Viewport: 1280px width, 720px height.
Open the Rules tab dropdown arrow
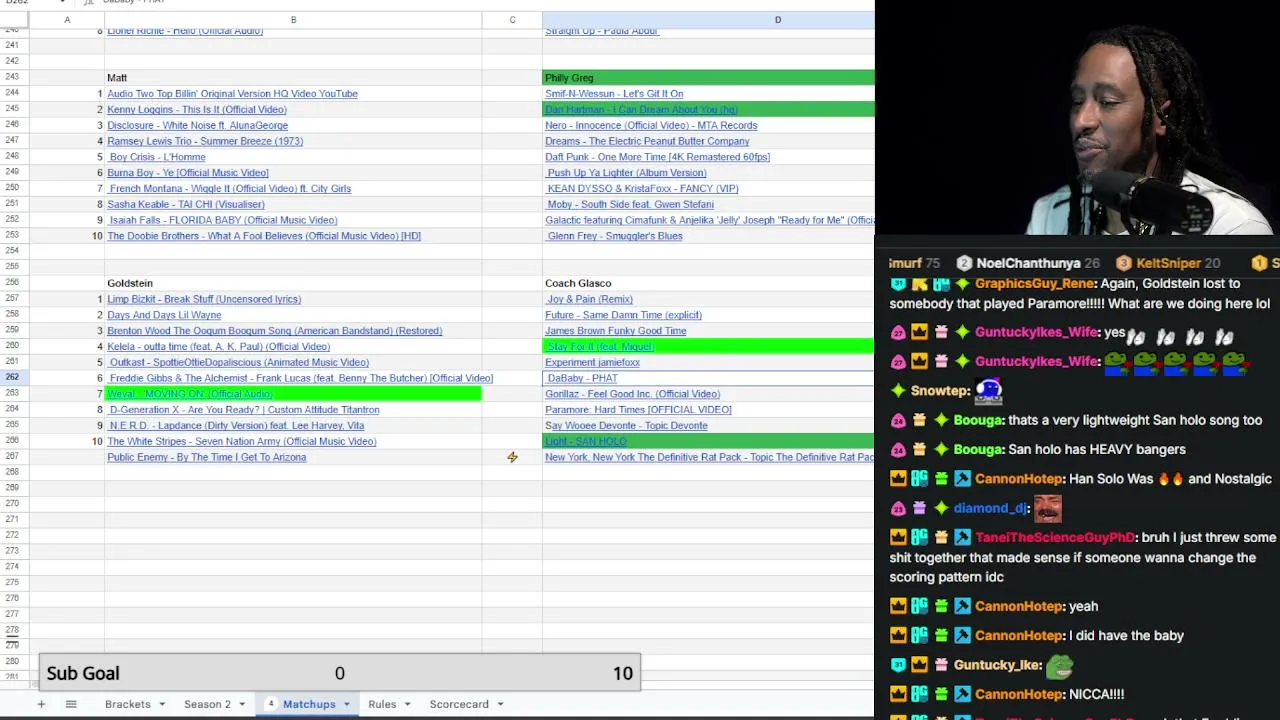[407, 704]
